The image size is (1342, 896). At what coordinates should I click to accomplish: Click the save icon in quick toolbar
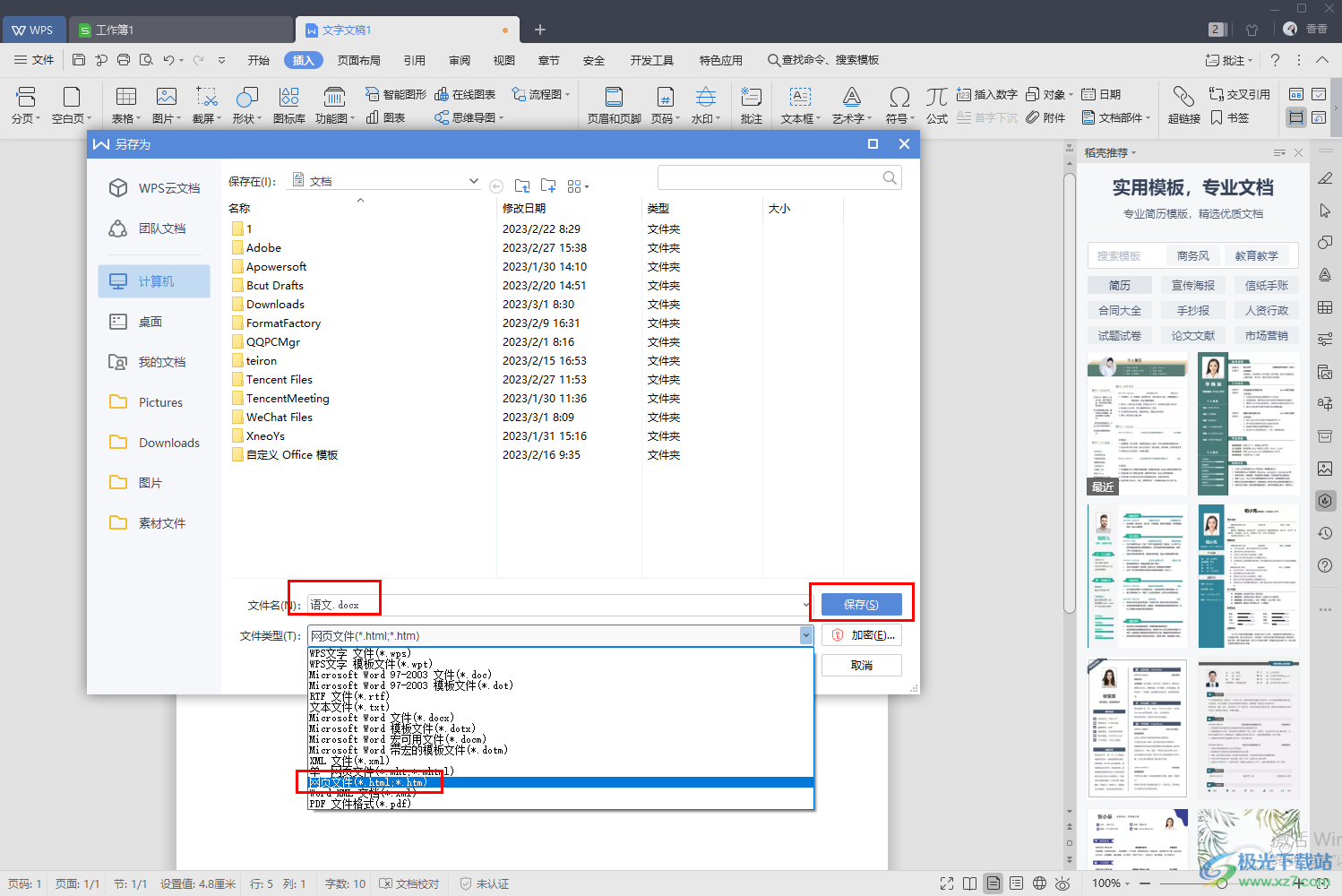click(x=79, y=60)
